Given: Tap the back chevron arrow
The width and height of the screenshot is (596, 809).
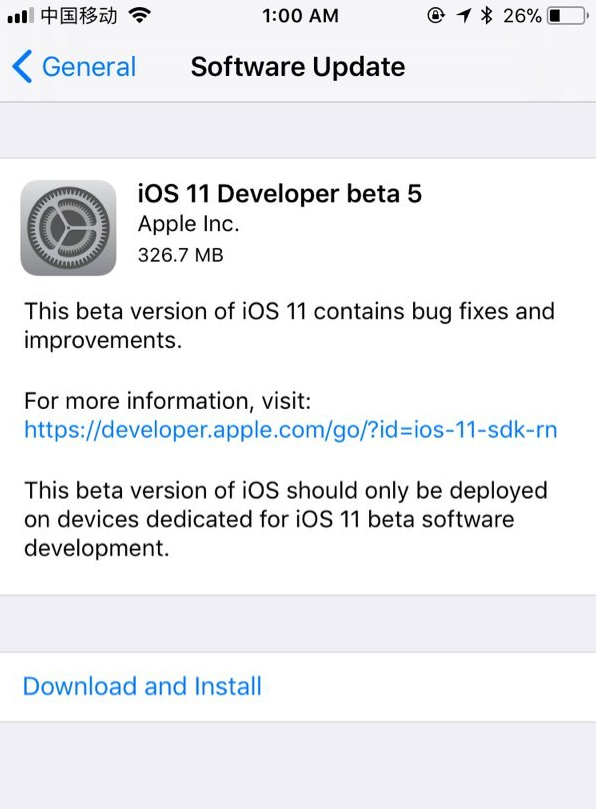Looking at the screenshot, I should click(22, 67).
